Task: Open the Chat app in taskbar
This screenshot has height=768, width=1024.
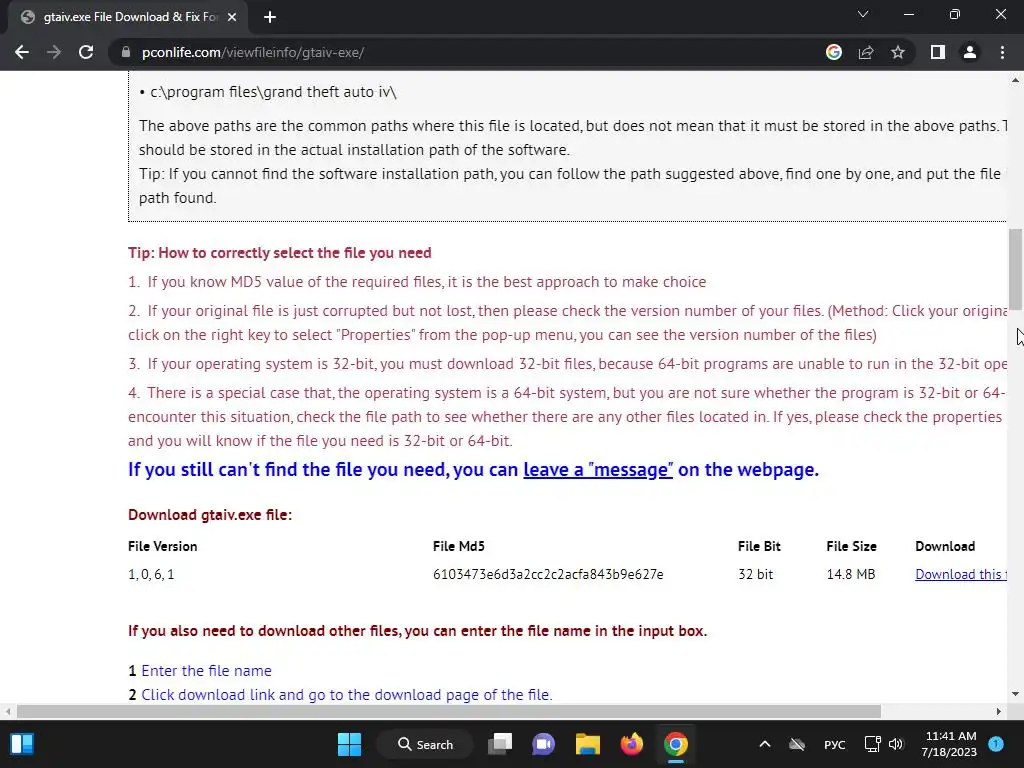Action: [x=543, y=744]
